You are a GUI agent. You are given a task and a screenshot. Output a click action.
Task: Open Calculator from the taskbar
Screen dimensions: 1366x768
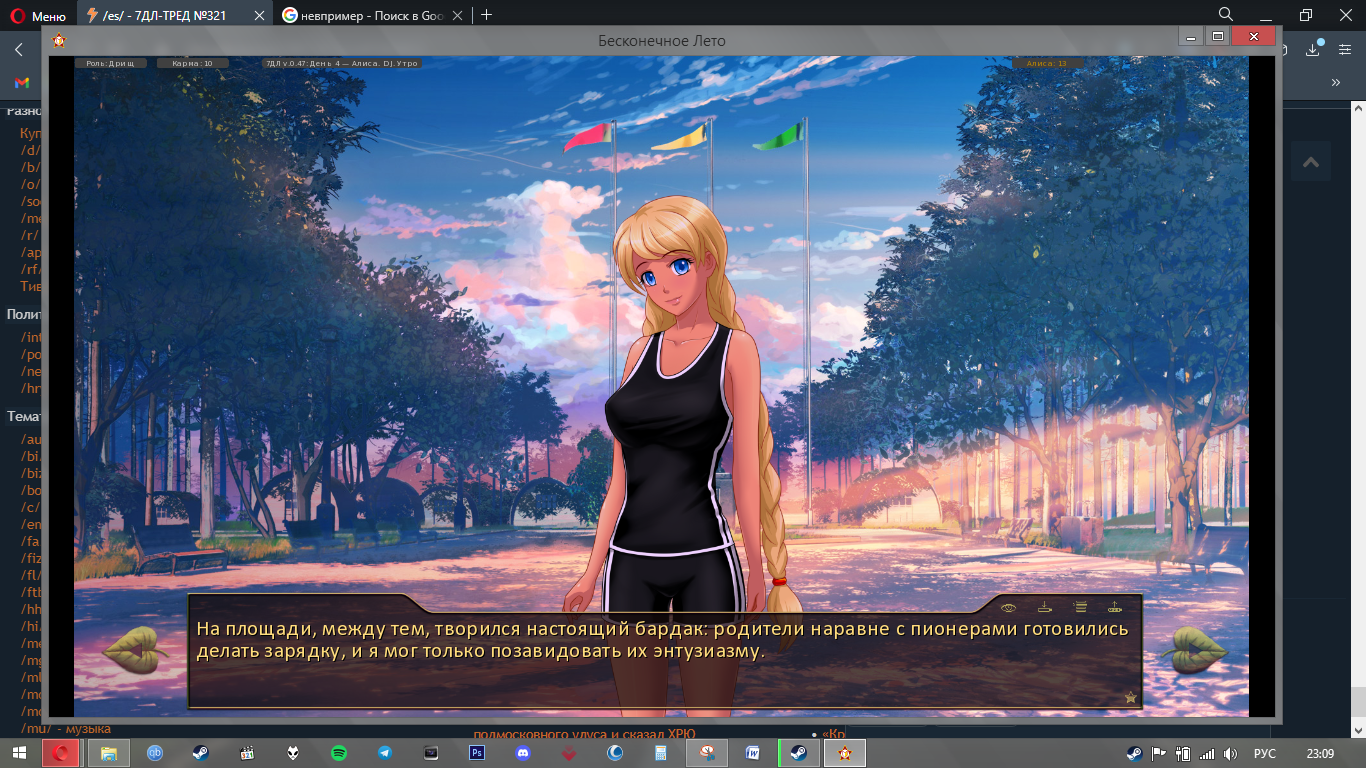(x=661, y=753)
